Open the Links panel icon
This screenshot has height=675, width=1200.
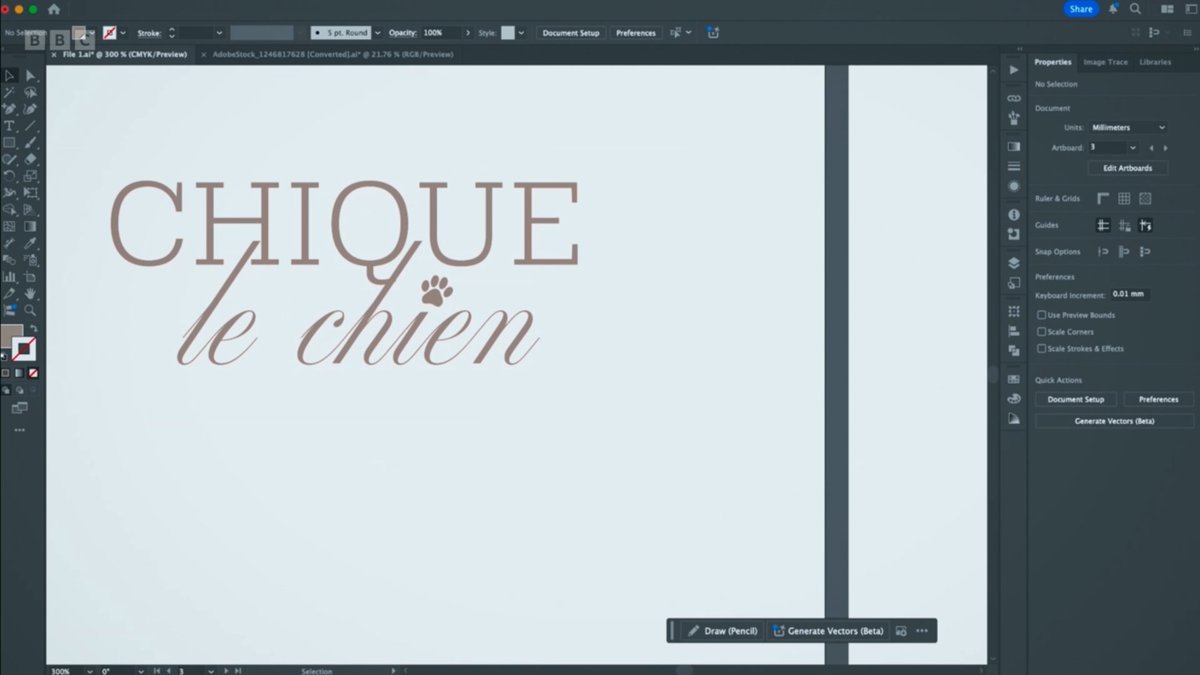coord(1014,98)
